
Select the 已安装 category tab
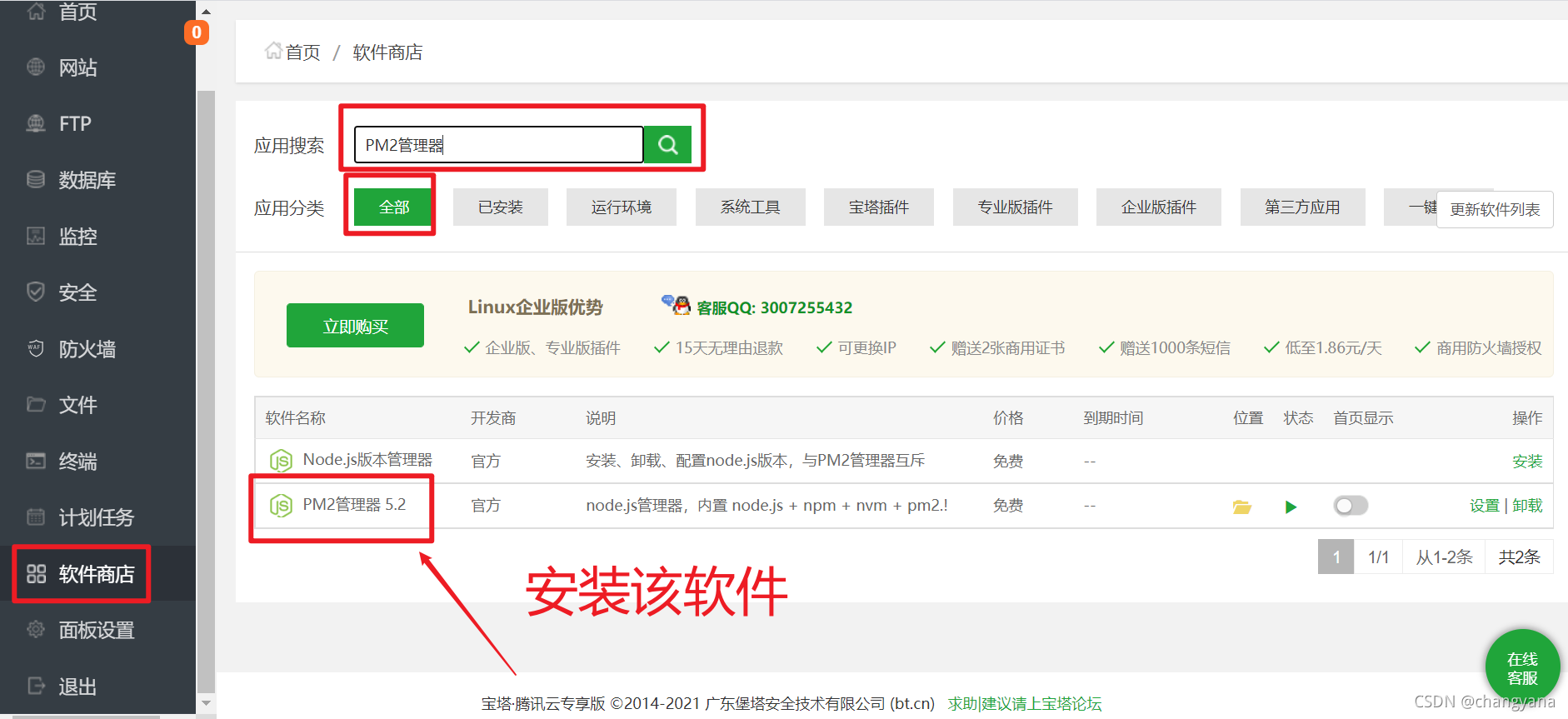pos(501,207)
